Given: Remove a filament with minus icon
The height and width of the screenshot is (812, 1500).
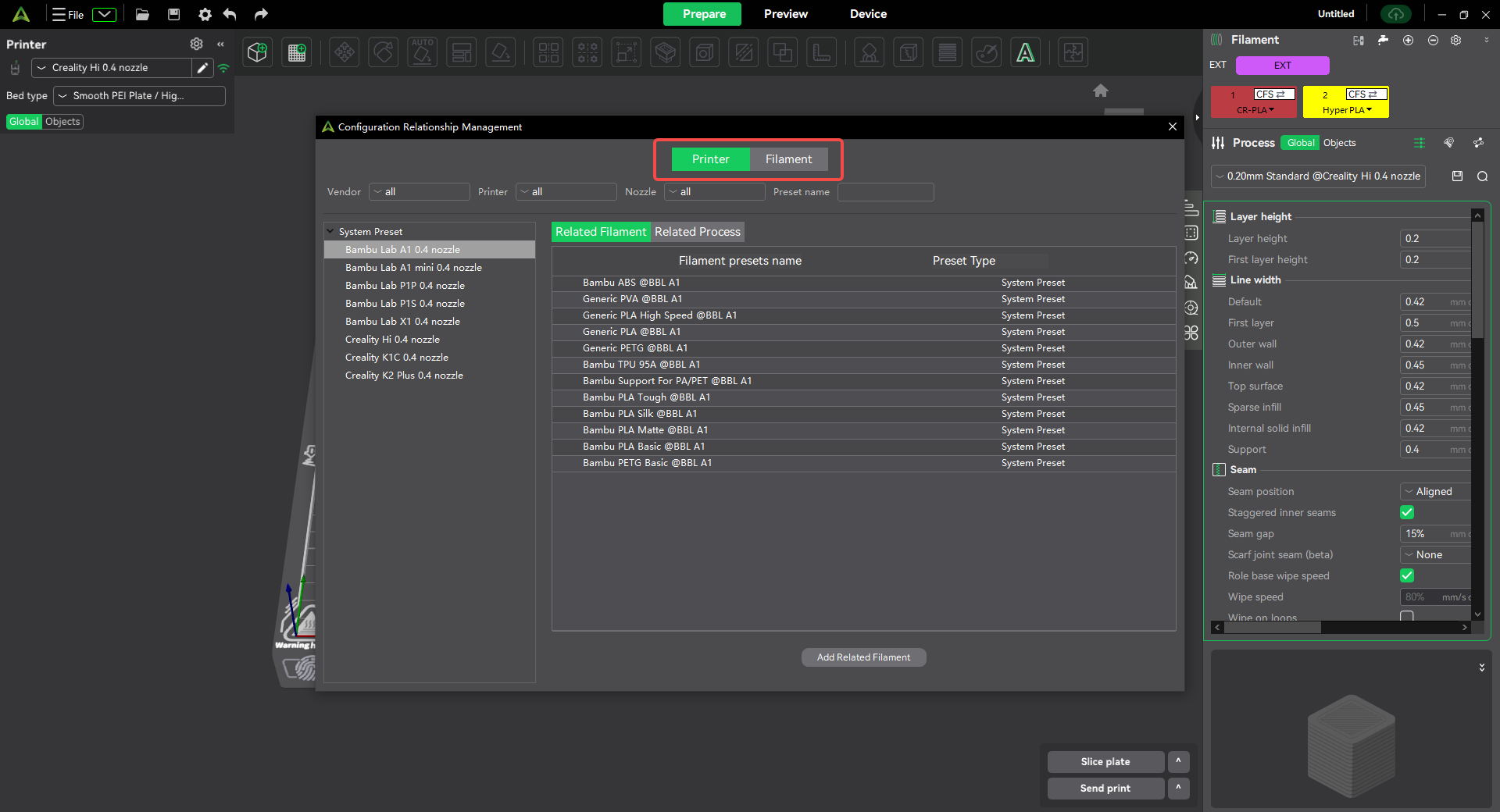Looking at the screenshot, I should [x=1433, y=40].
